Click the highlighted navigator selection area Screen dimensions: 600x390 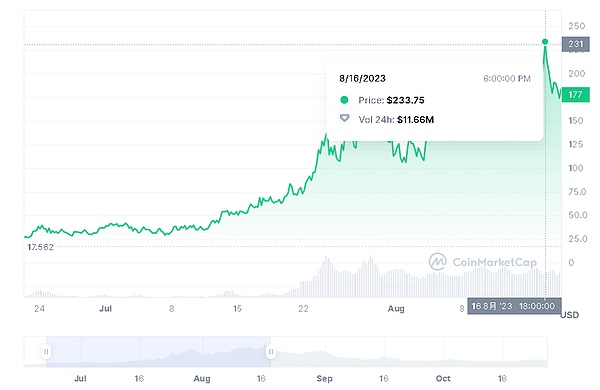pos(158,351)
